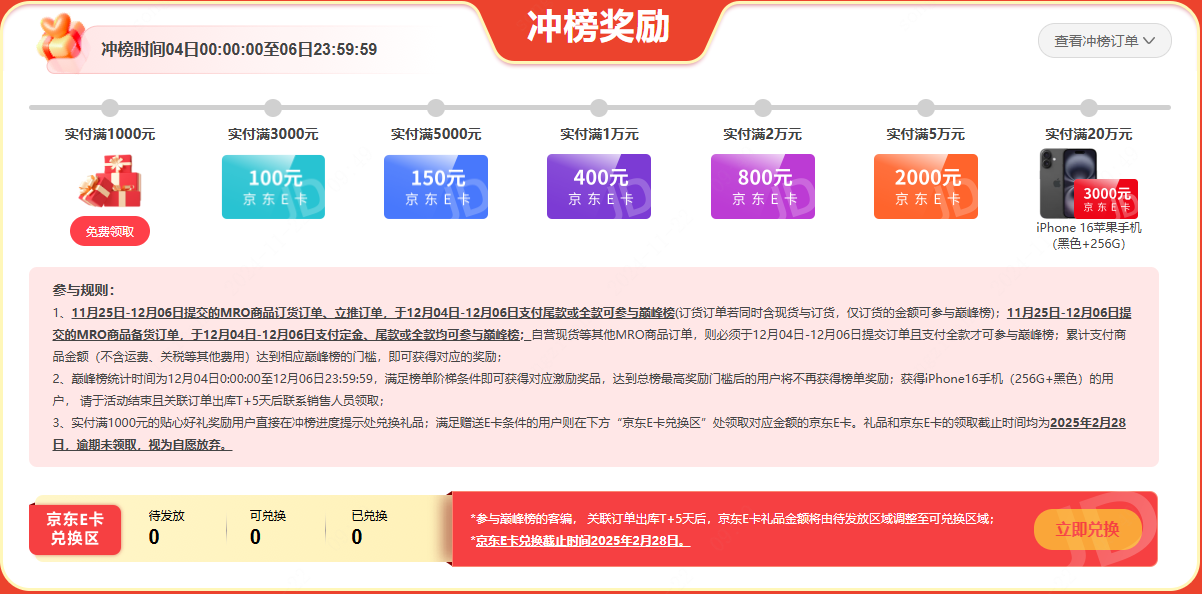Select the 150元 京东E卡 reward card

point(436,187)
